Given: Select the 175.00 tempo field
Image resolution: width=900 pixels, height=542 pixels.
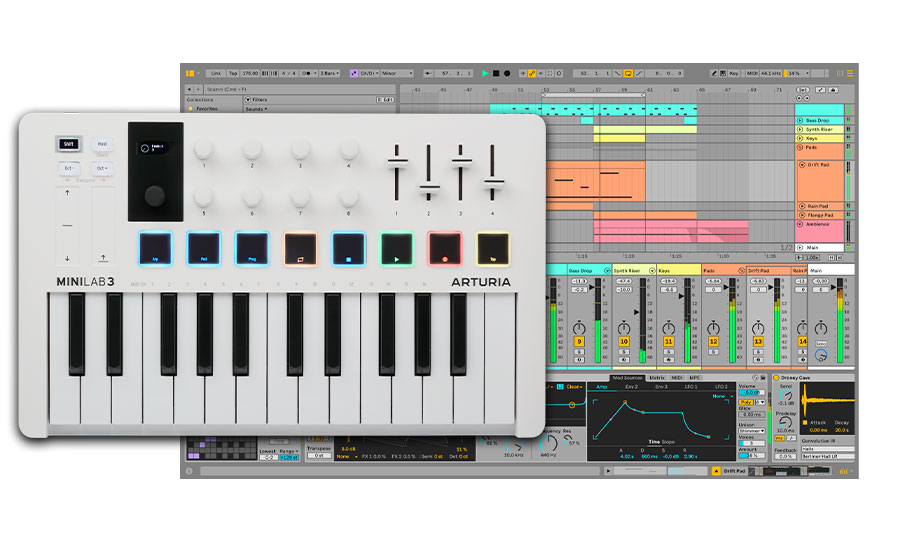Looking at the screenshot, I should 250,73.
